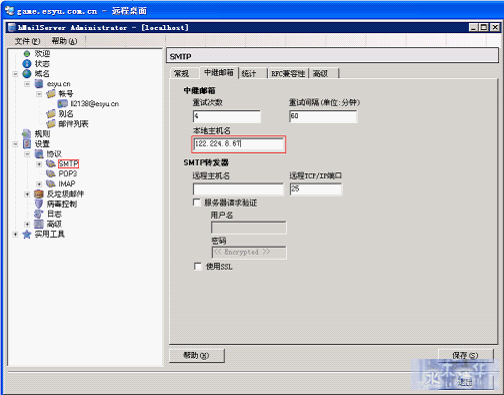
Task: Click the ll2138@esyu.cn account icon
Action: (63, 104)
